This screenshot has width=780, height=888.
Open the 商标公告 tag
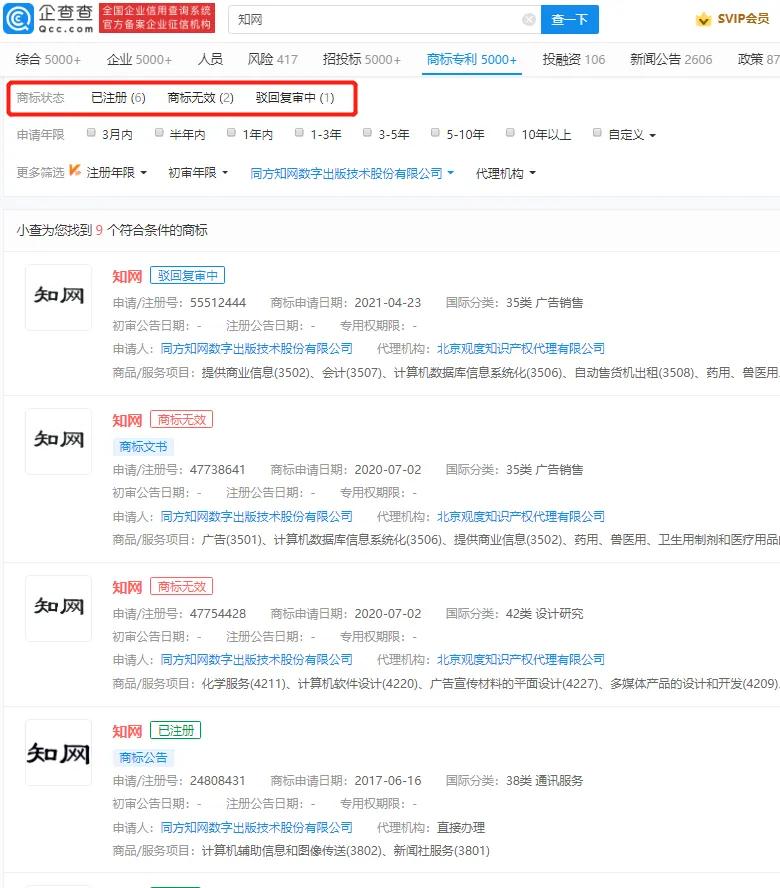143,758
